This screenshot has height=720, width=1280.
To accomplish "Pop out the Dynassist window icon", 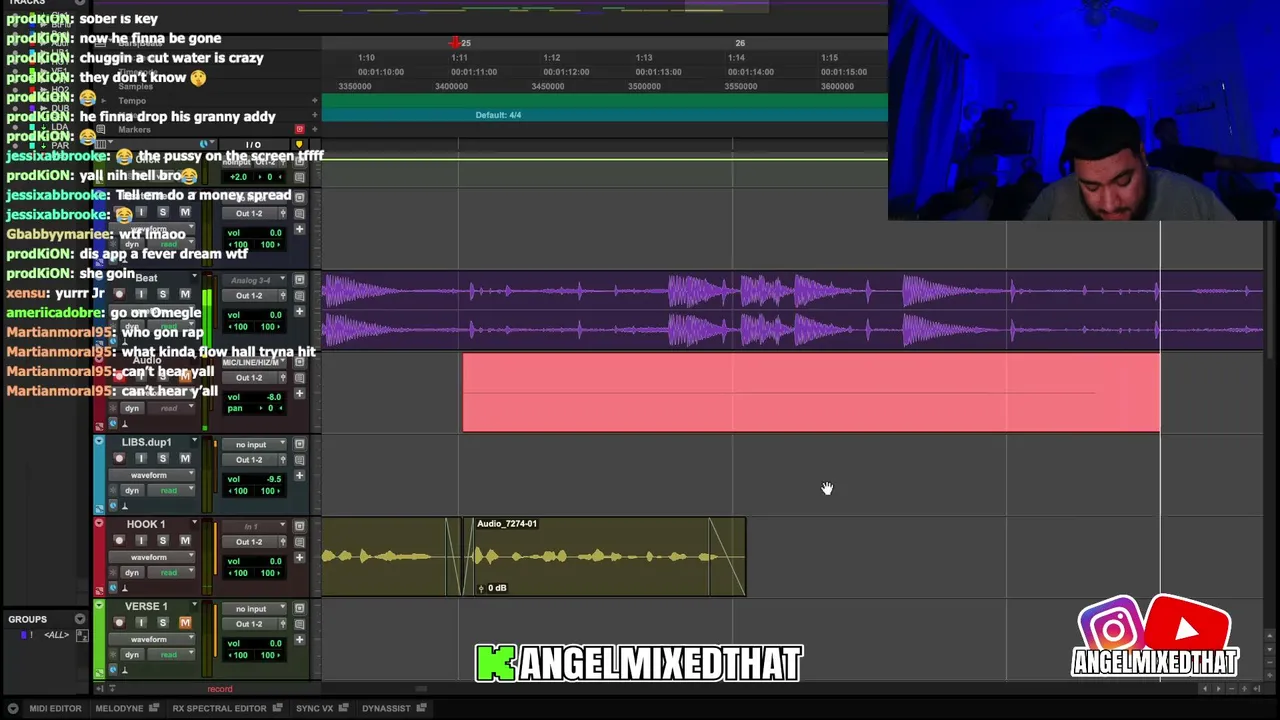I will (421, 708).
